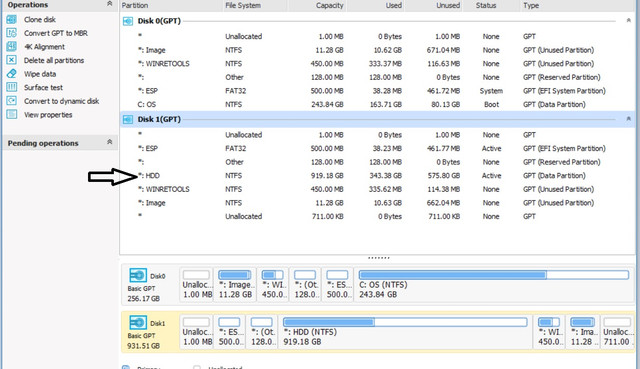
Task: Select the HDD 919.18 GB partition row
Action: [377, 176]
